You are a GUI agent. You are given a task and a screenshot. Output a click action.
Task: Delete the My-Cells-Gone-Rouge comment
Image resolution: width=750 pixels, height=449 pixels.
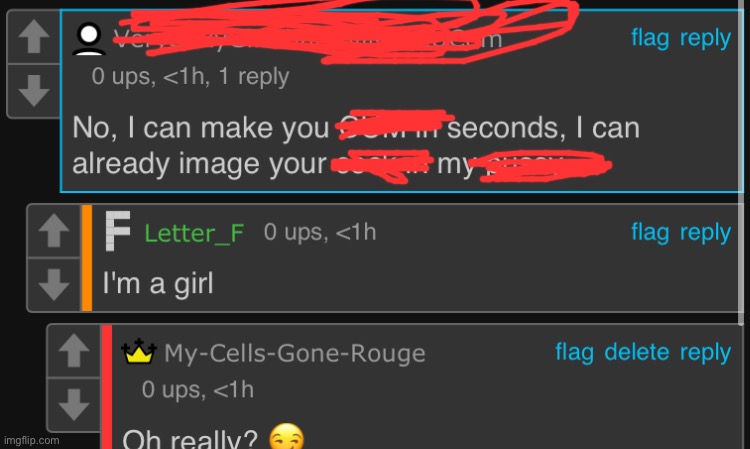[637, 352]
